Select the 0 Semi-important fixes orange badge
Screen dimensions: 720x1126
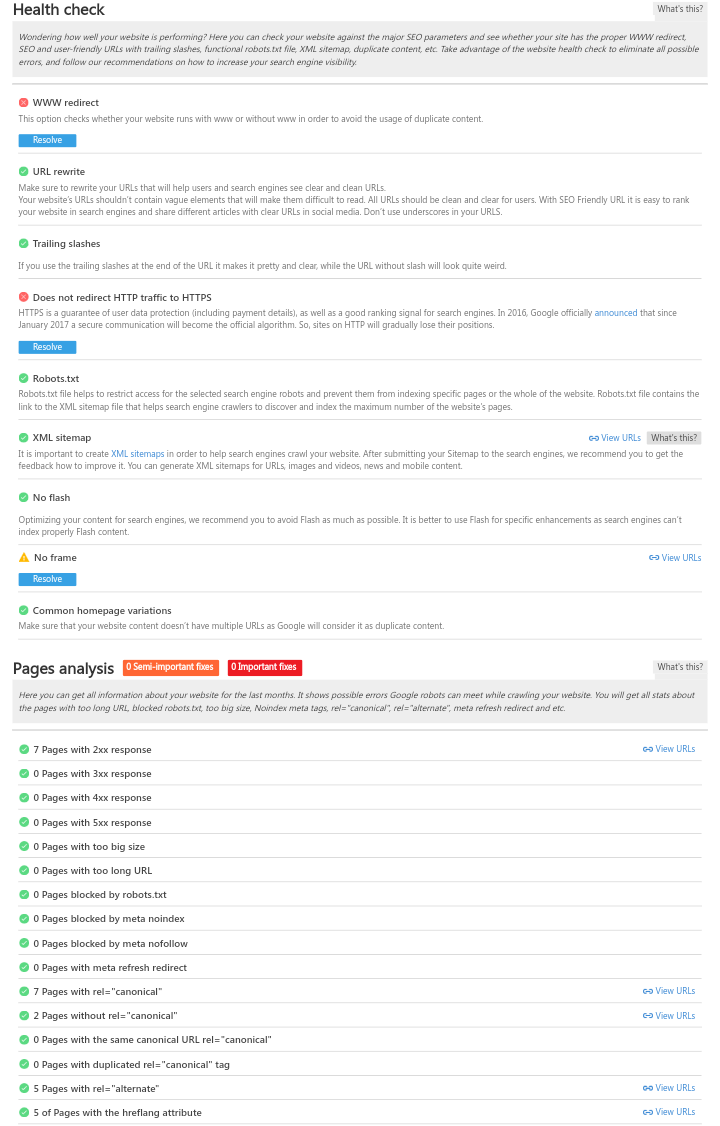click(170, 667)
